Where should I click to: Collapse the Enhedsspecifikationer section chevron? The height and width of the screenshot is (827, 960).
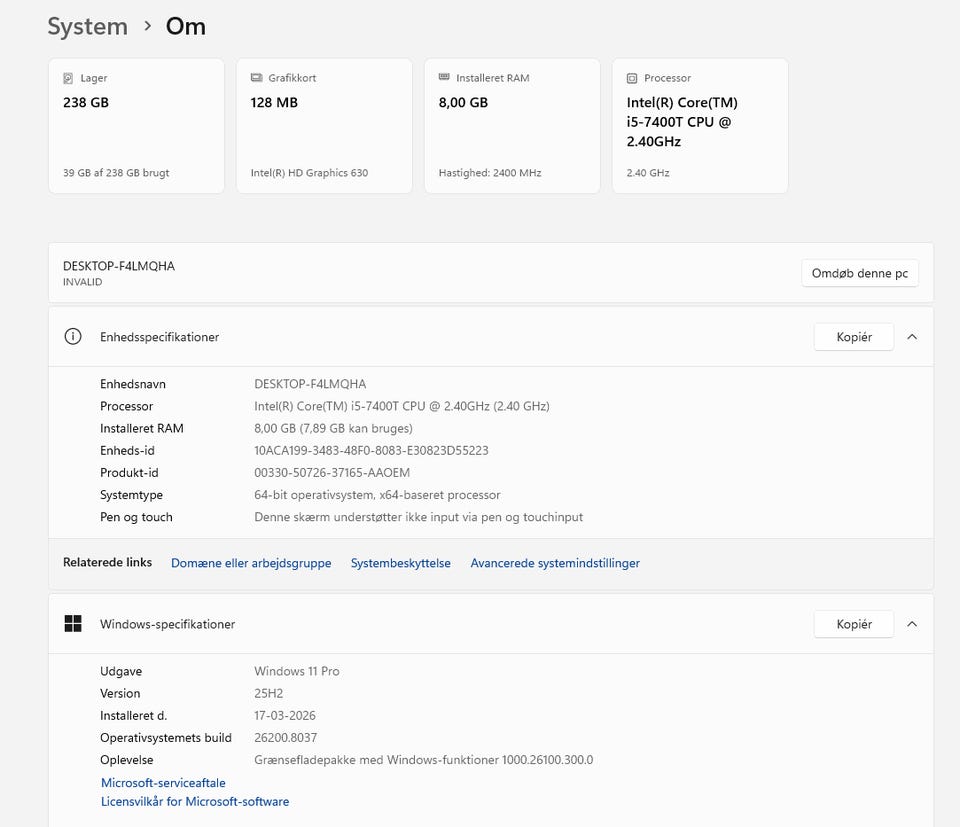(x=911, y=337)
